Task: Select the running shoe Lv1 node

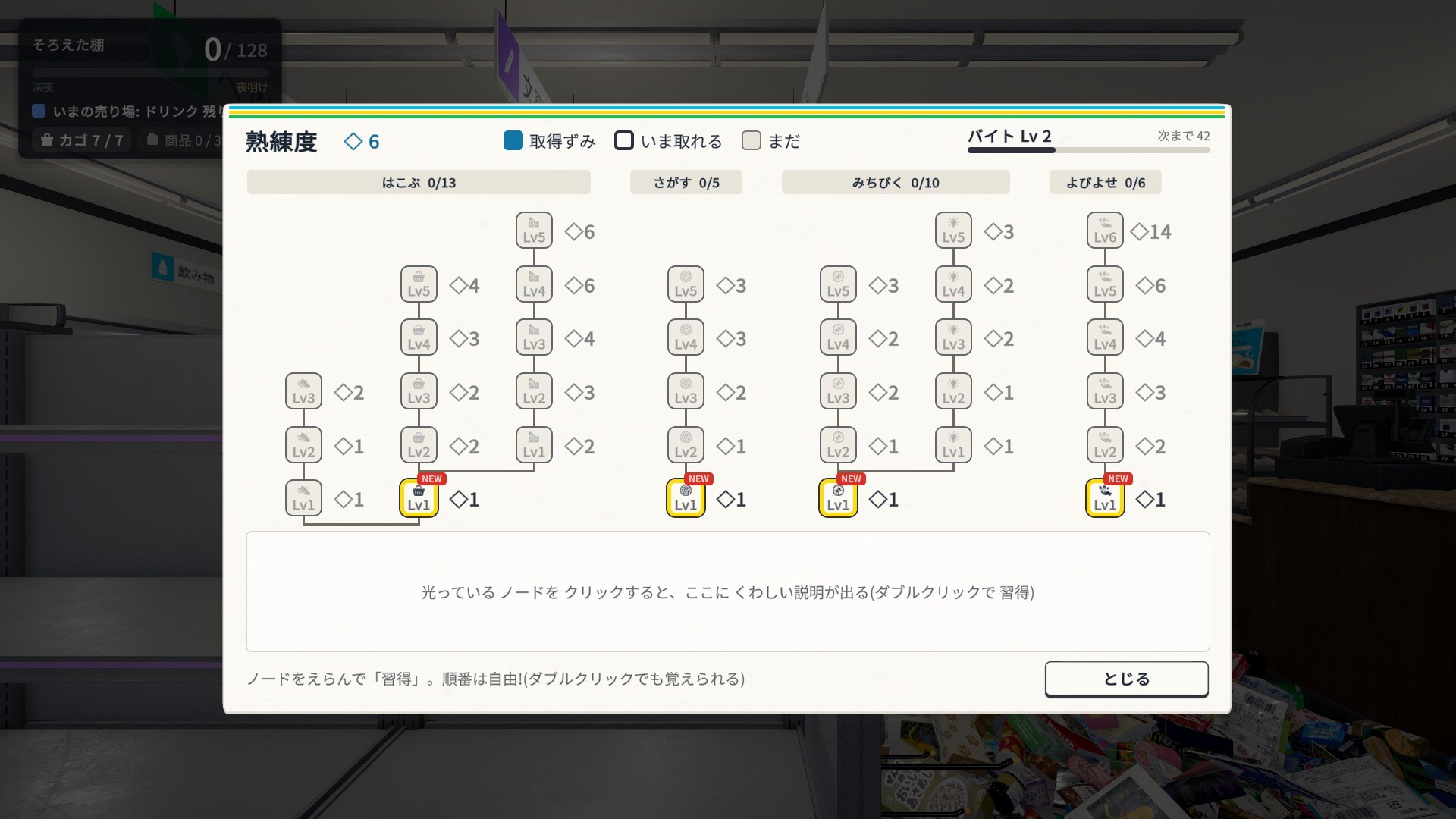Action: click(303, 498)
